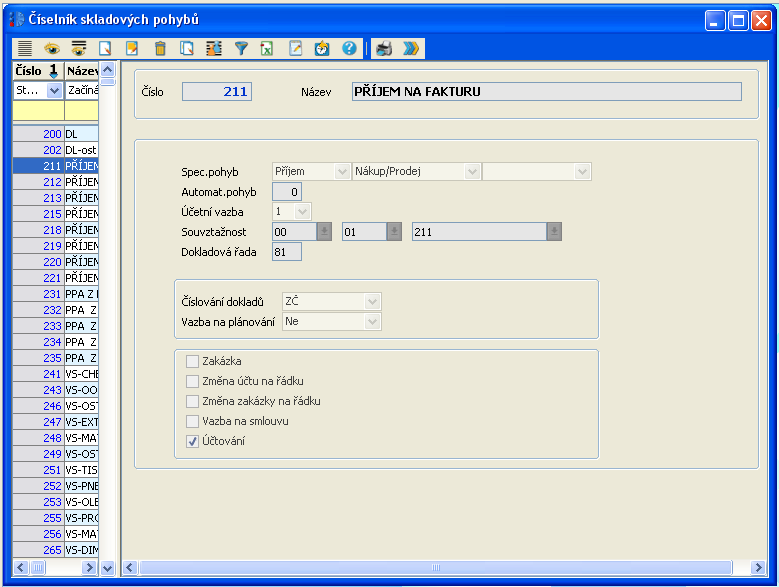Screen dimensions: 779x587
Task: Click the Dokladová řada input field
Action: [287, 251]
